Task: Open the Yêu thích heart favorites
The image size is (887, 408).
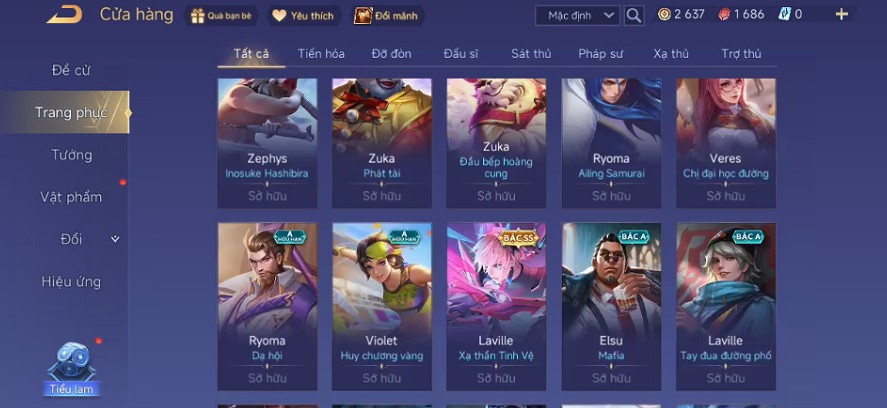Action: click(304, 16)
